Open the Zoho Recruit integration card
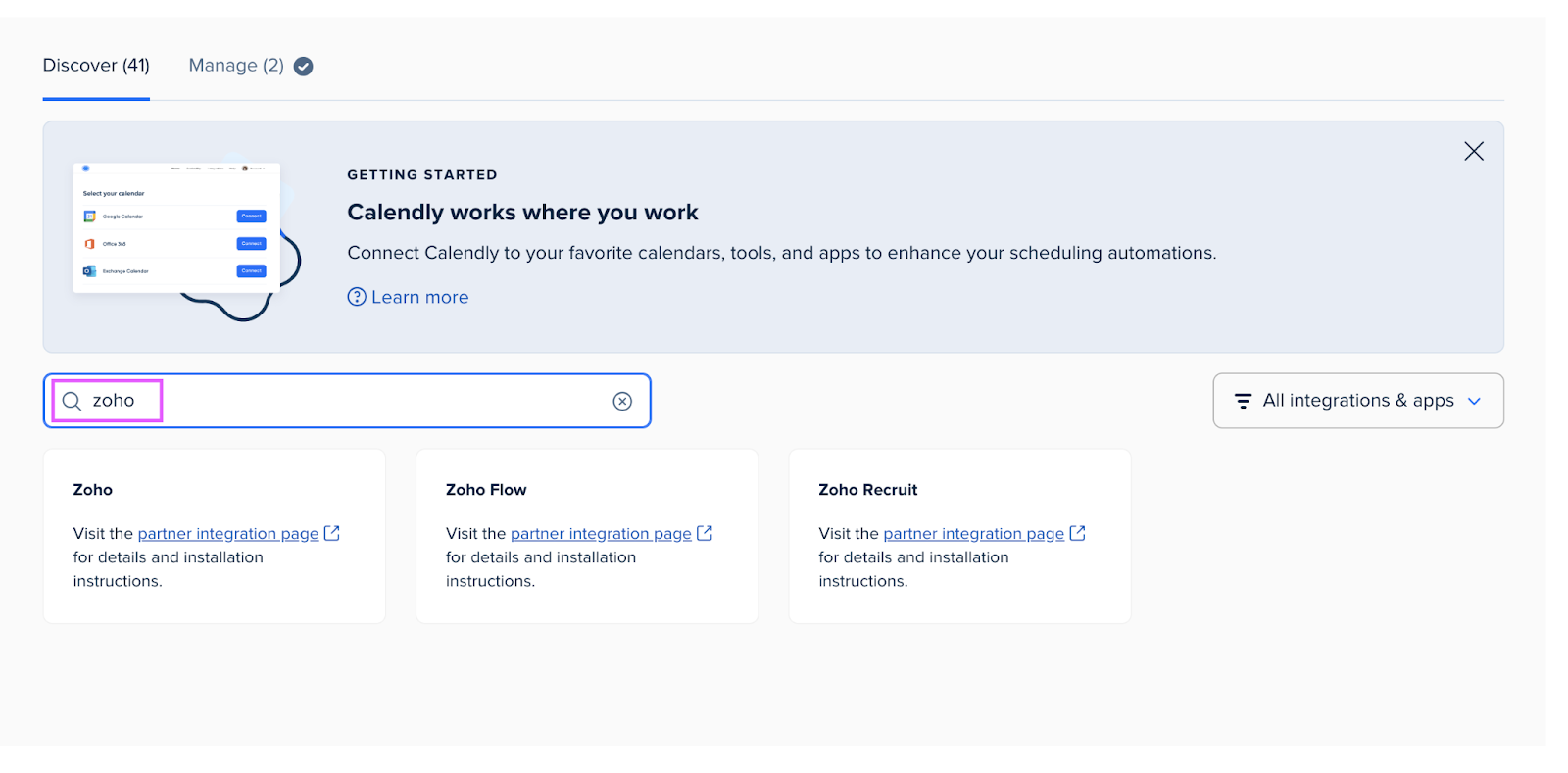 [x=959, y=536]
